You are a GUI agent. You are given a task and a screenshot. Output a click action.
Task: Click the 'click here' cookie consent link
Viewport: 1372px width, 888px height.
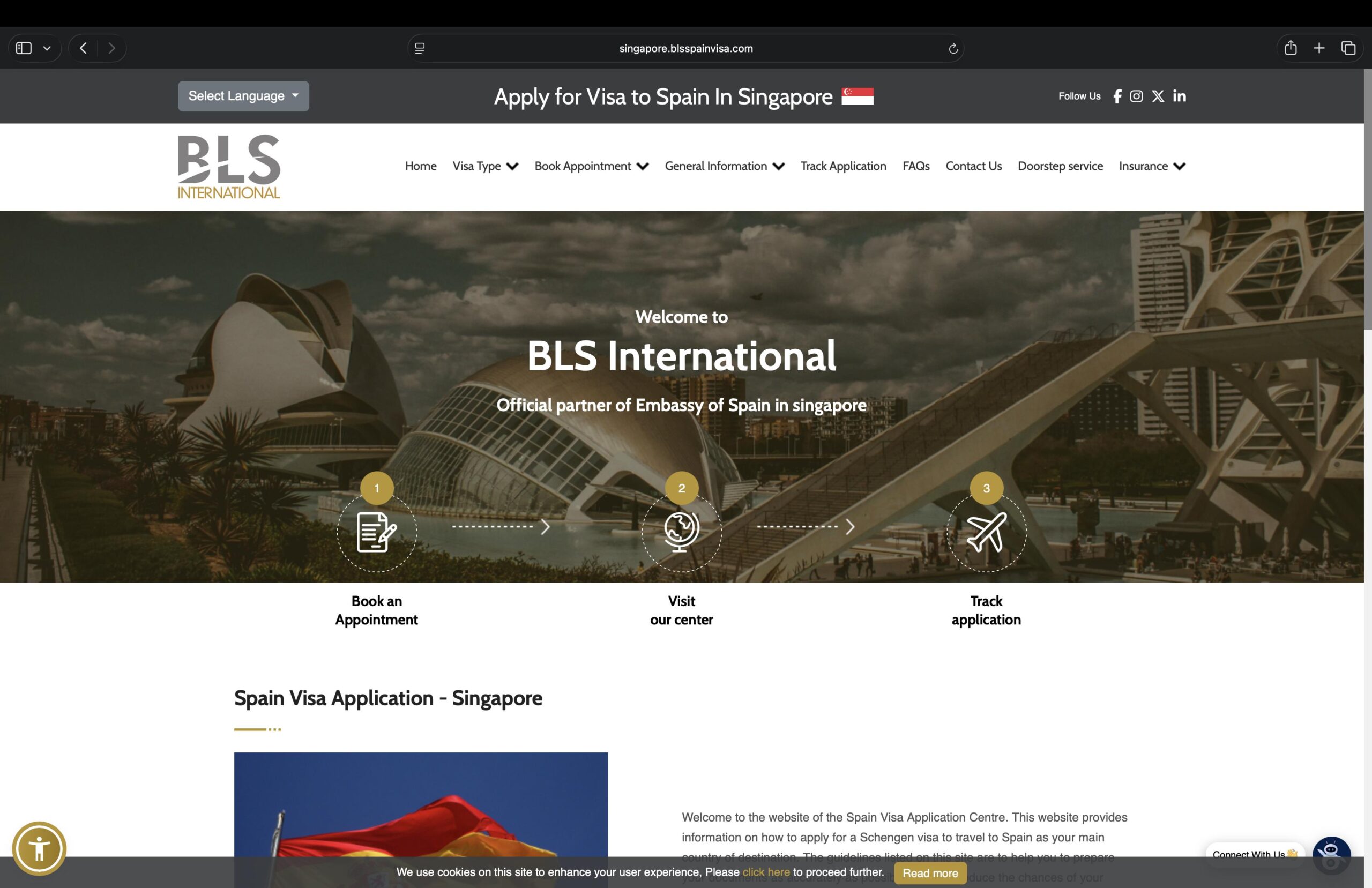tap(767, 872)
